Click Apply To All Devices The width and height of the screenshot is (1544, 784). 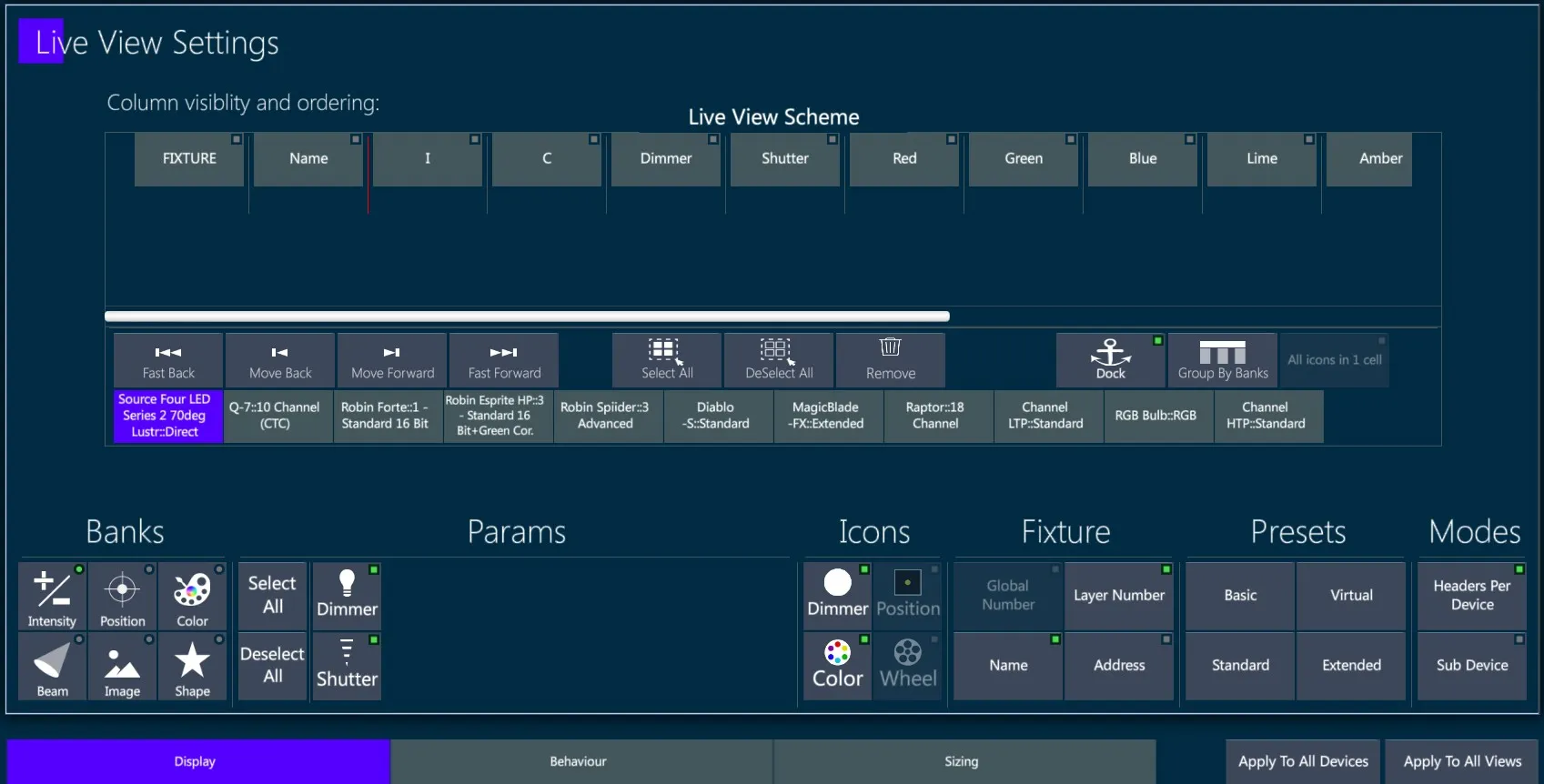pyautogui.click(x=1303, y=762)
